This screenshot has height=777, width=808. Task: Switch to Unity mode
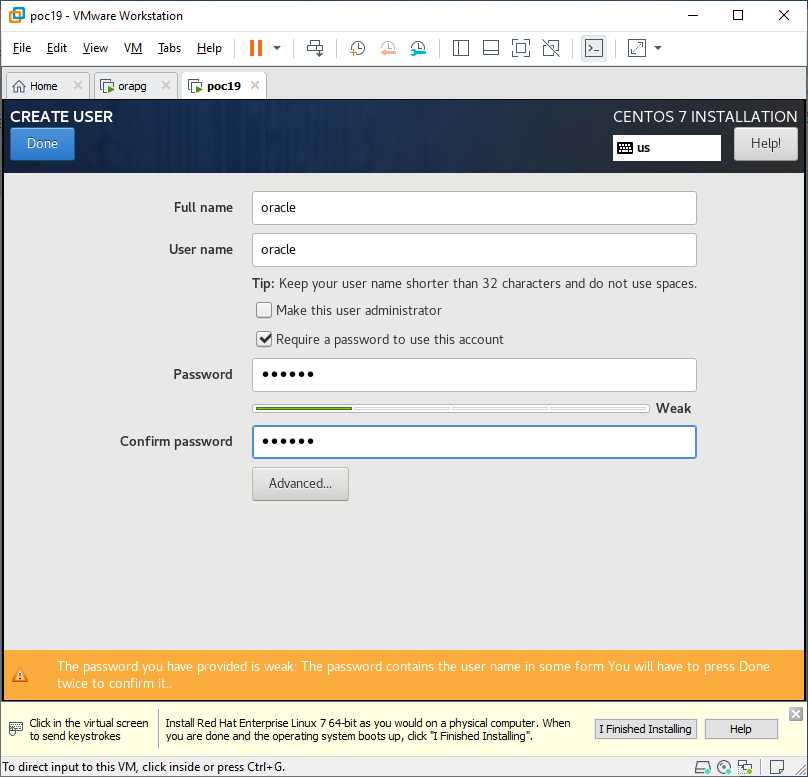551,48
